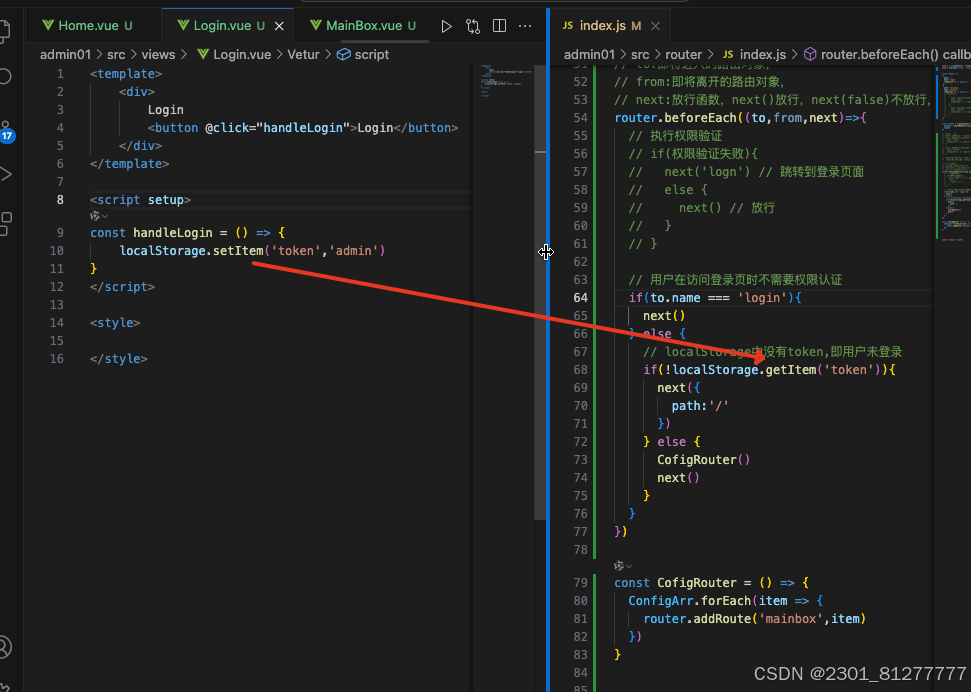Click the right editor minimap
Viewport: 971px width, 692px height.
click(x=952, y=155)
